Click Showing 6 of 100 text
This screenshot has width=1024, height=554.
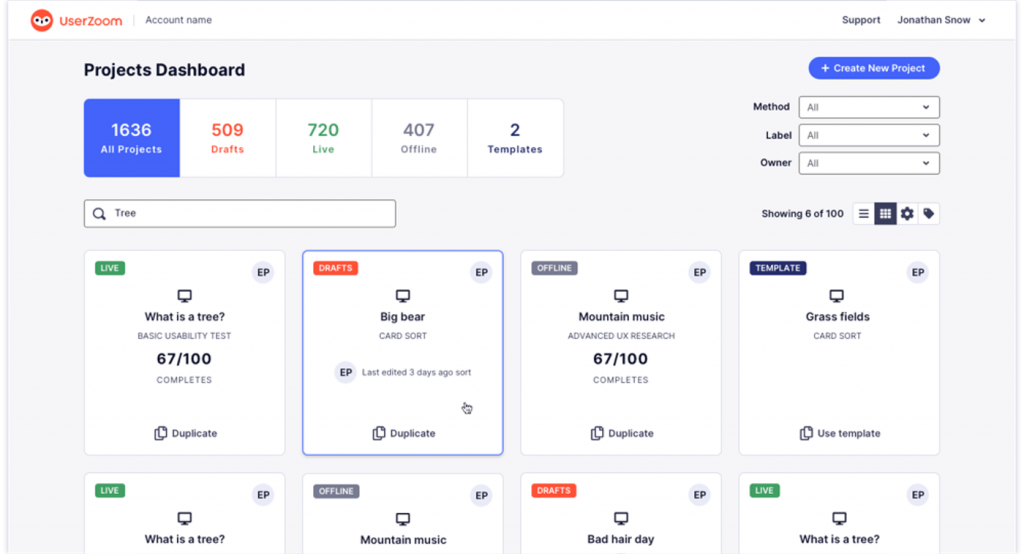click(x=803, y=214)
